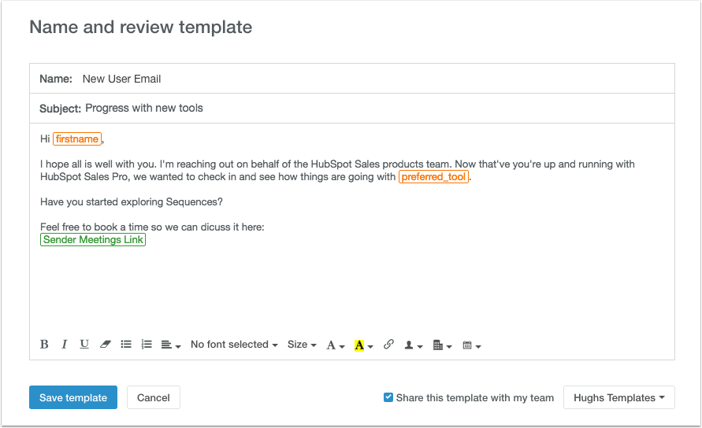
Task: Open the contact token person icon menu
Action: [x=413, y=345]
